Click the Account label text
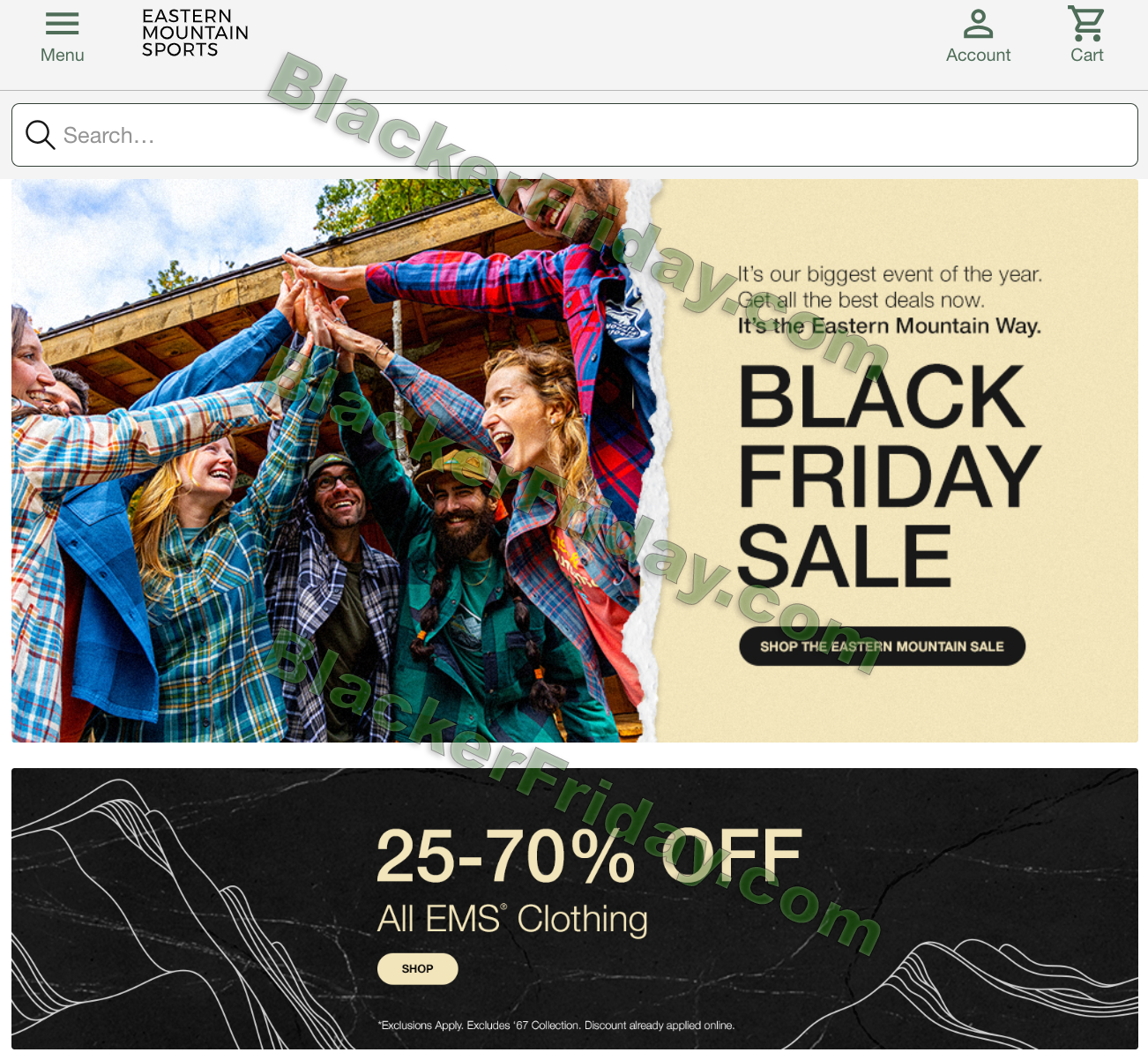Viewport: 1148px width, 1060px height. (978, 55)
